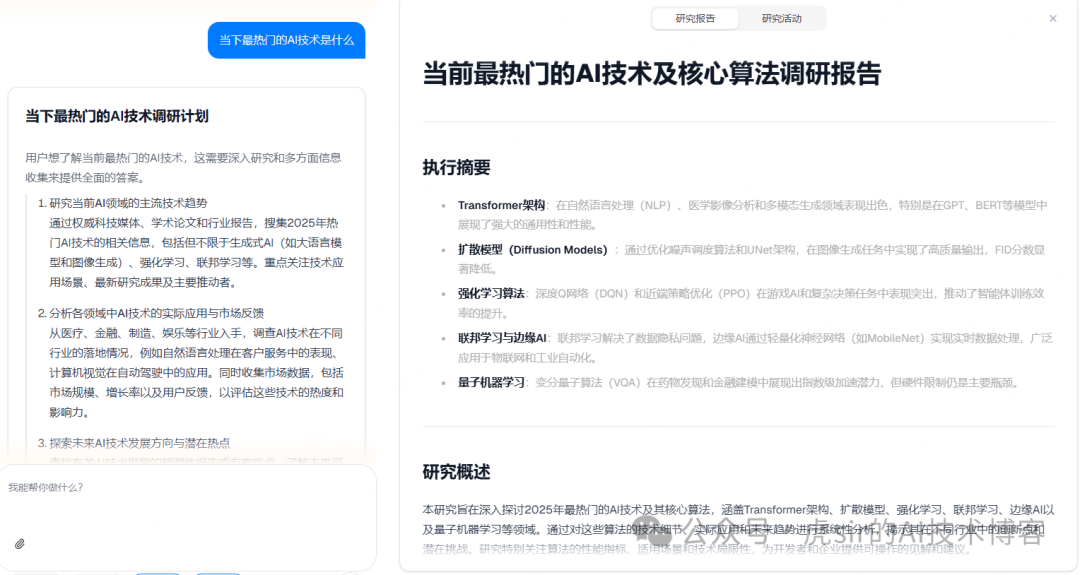1080x575 pixels.
Task: Click the paperclip attachment icon
Action: [20, 544]
